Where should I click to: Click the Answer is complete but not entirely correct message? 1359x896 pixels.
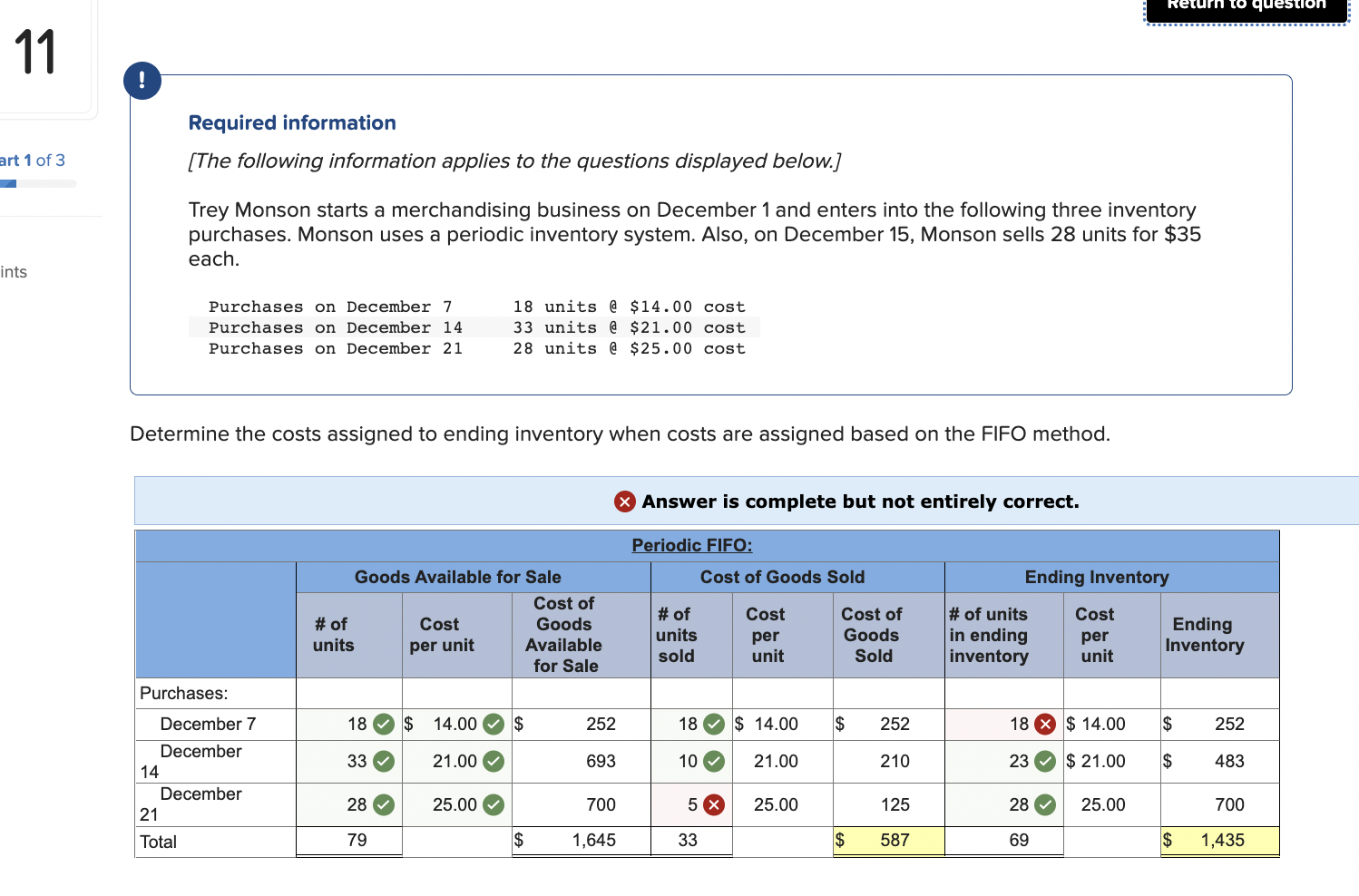tap(860, 502)
